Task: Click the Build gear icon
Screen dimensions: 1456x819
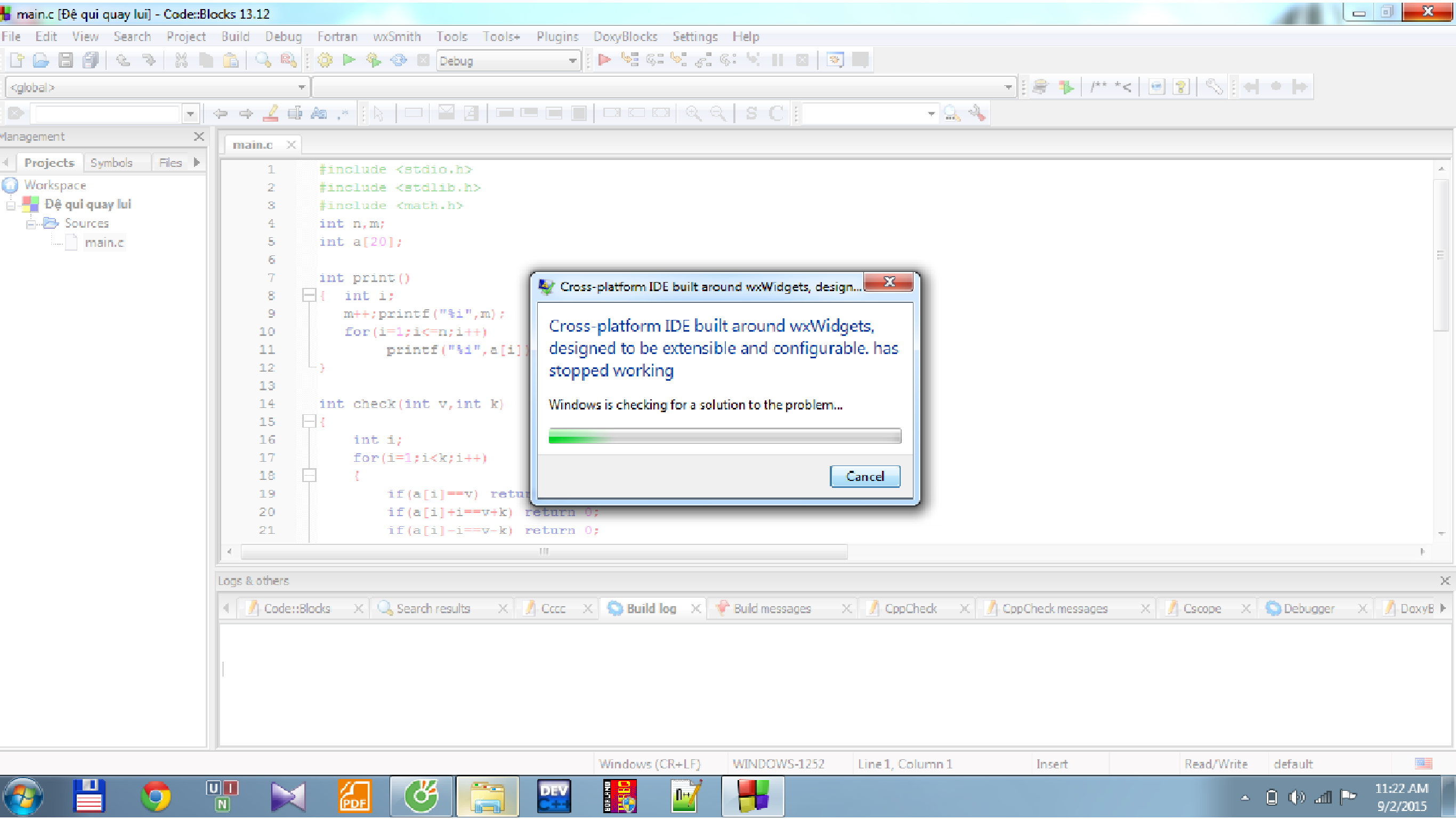Action: click(x=325, y=61)
